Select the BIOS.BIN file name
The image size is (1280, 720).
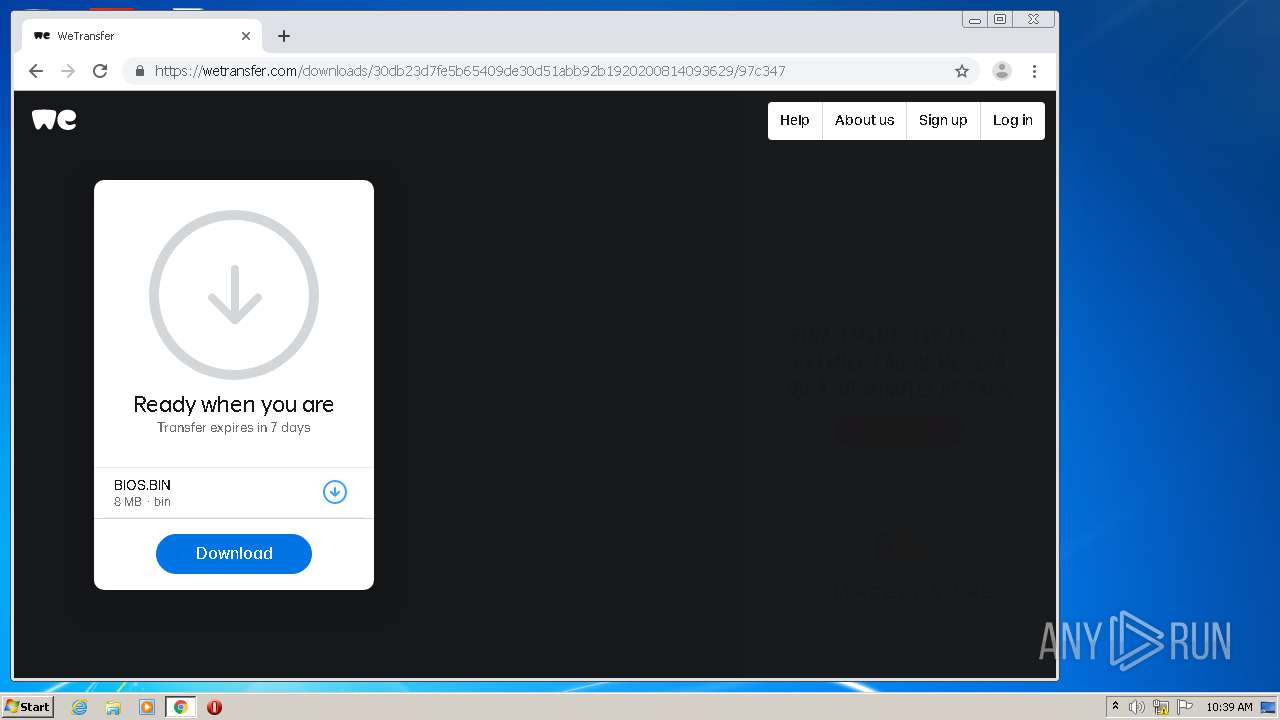(142, 485)
